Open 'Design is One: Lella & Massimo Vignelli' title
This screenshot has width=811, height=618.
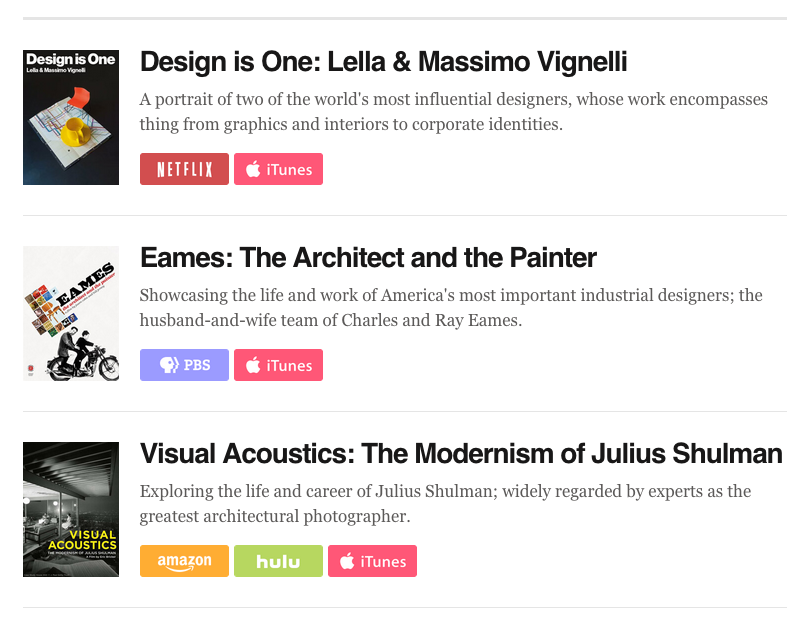[383, 62]
